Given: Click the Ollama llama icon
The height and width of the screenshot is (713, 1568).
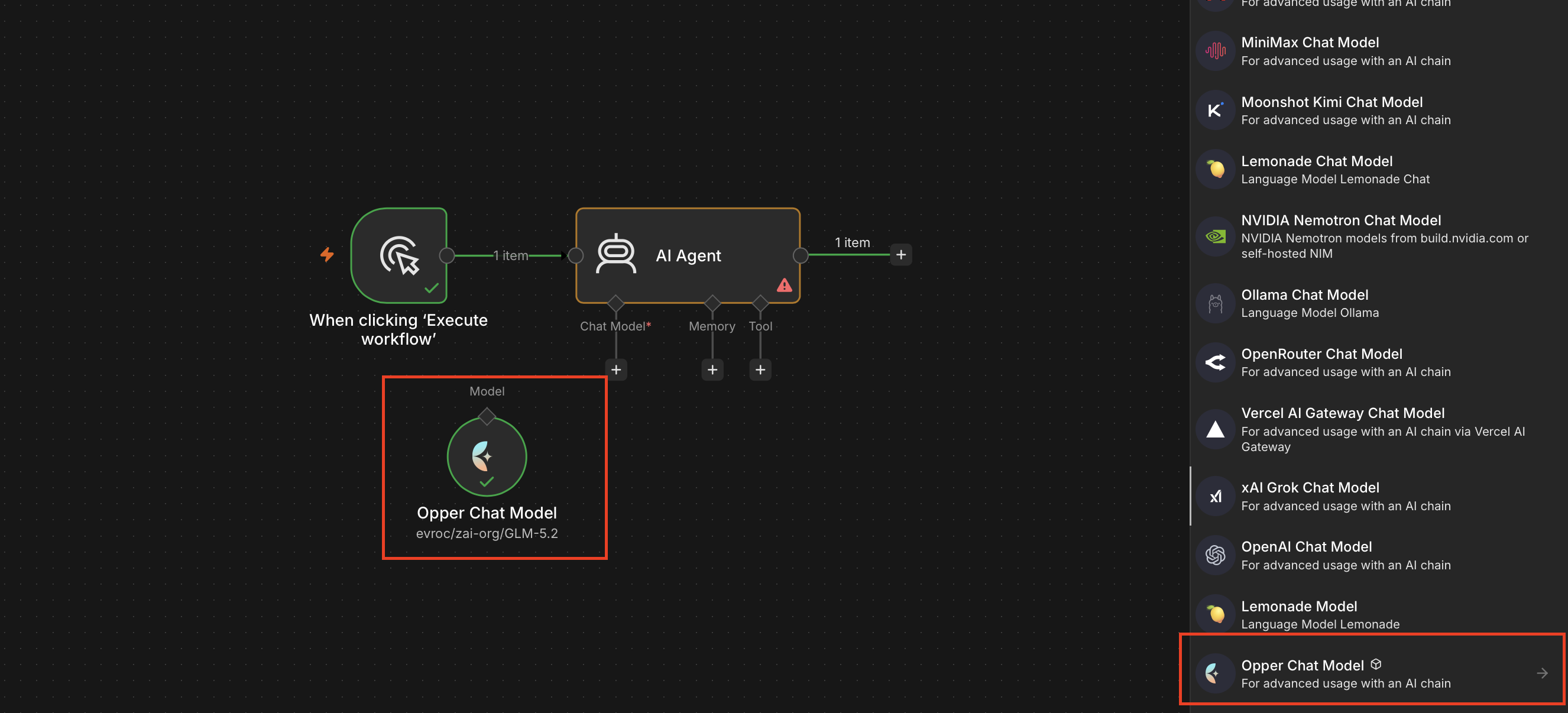Looking at the screenshot, I should pos(1215,303).
